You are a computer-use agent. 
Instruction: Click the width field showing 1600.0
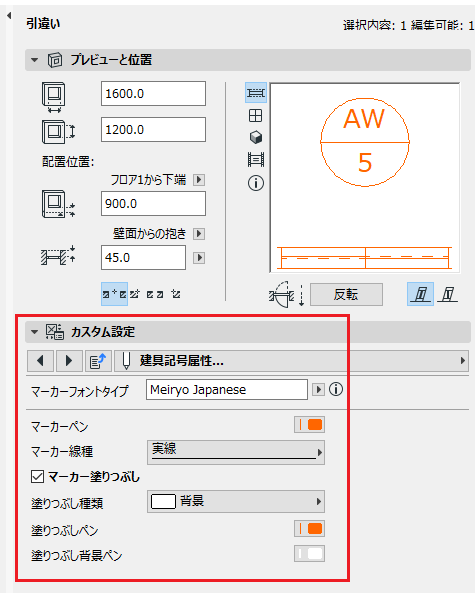(153, 93)
